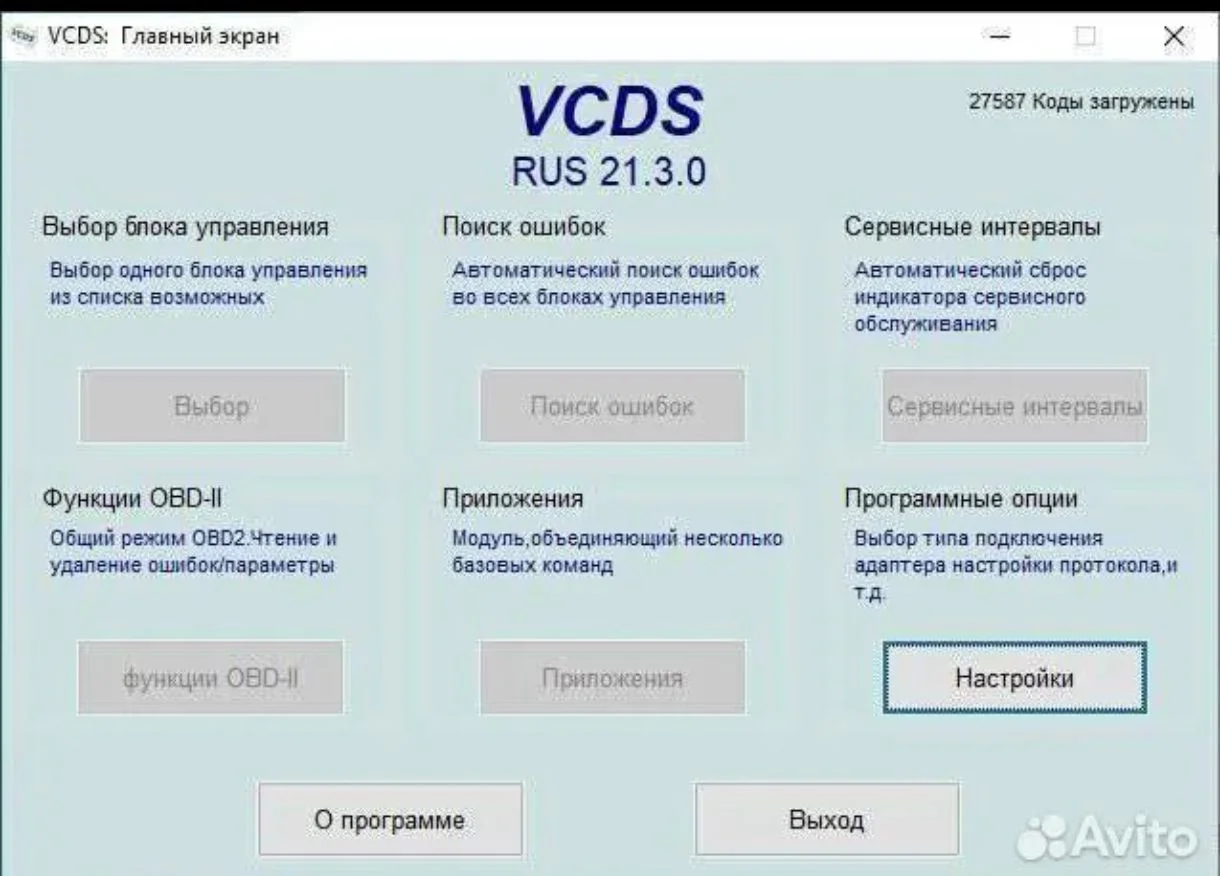Viewport: 1220px width, 876px height.
Task: Click the 'Программные опции' heading
Action: (x=962, y=497)
